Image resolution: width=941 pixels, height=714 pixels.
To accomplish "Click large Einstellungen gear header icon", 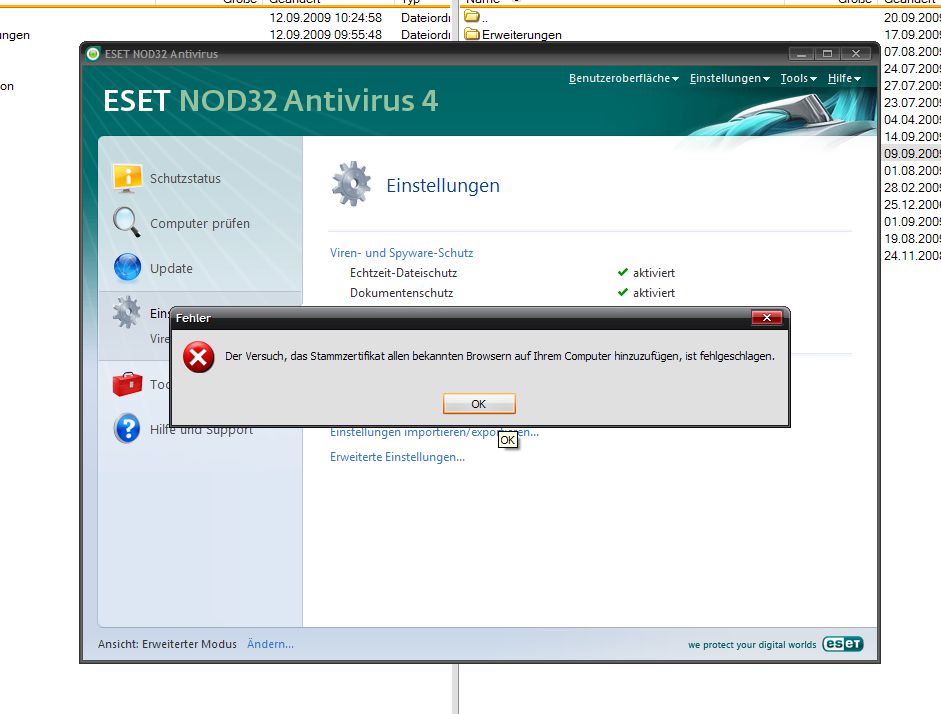I will (x=351, y=184).
